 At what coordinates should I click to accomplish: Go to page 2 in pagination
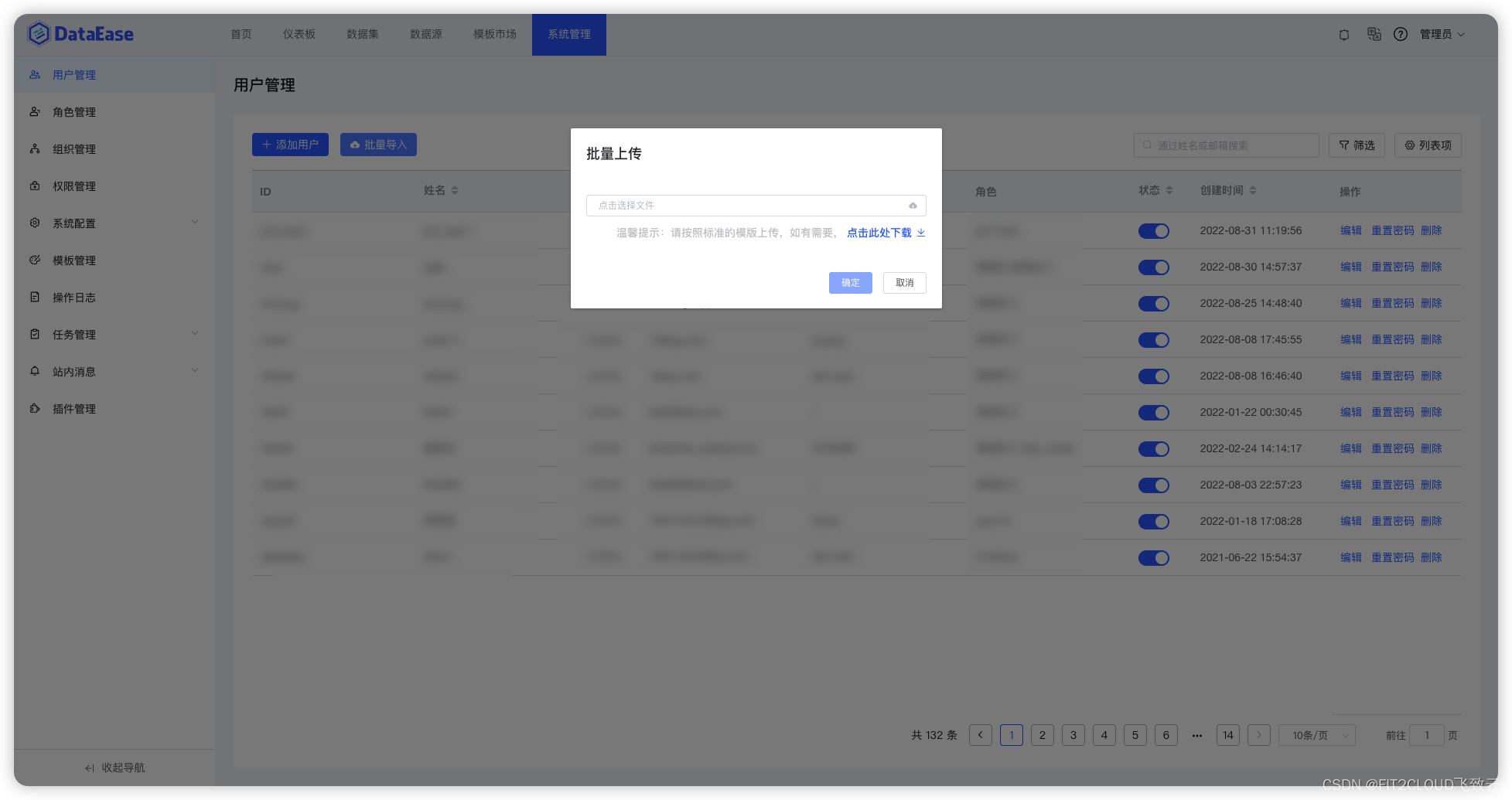[x=1043, y=735]
